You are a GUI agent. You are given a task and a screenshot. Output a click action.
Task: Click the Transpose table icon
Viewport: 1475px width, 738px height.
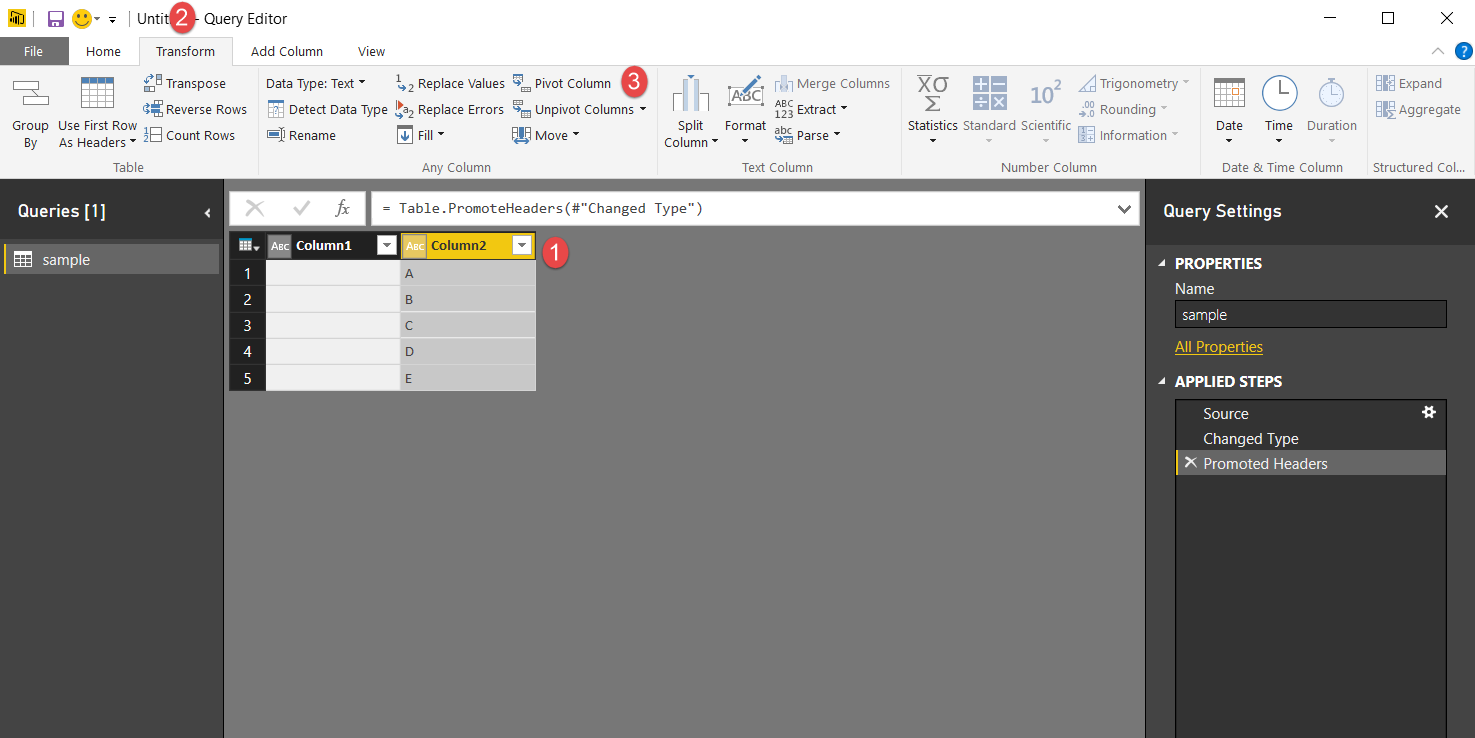(152, 83)
